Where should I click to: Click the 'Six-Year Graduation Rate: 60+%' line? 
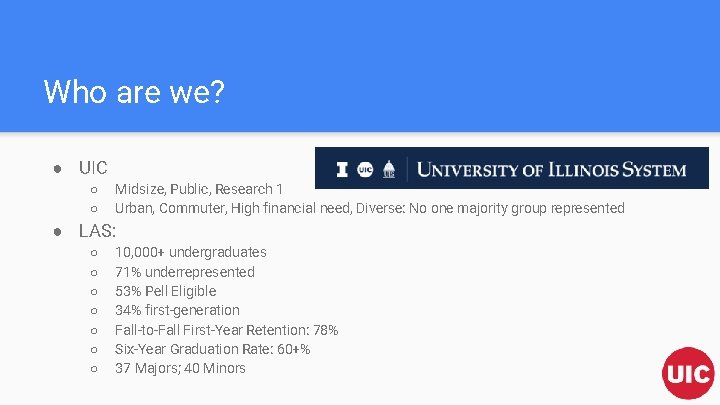coord(212,349)
